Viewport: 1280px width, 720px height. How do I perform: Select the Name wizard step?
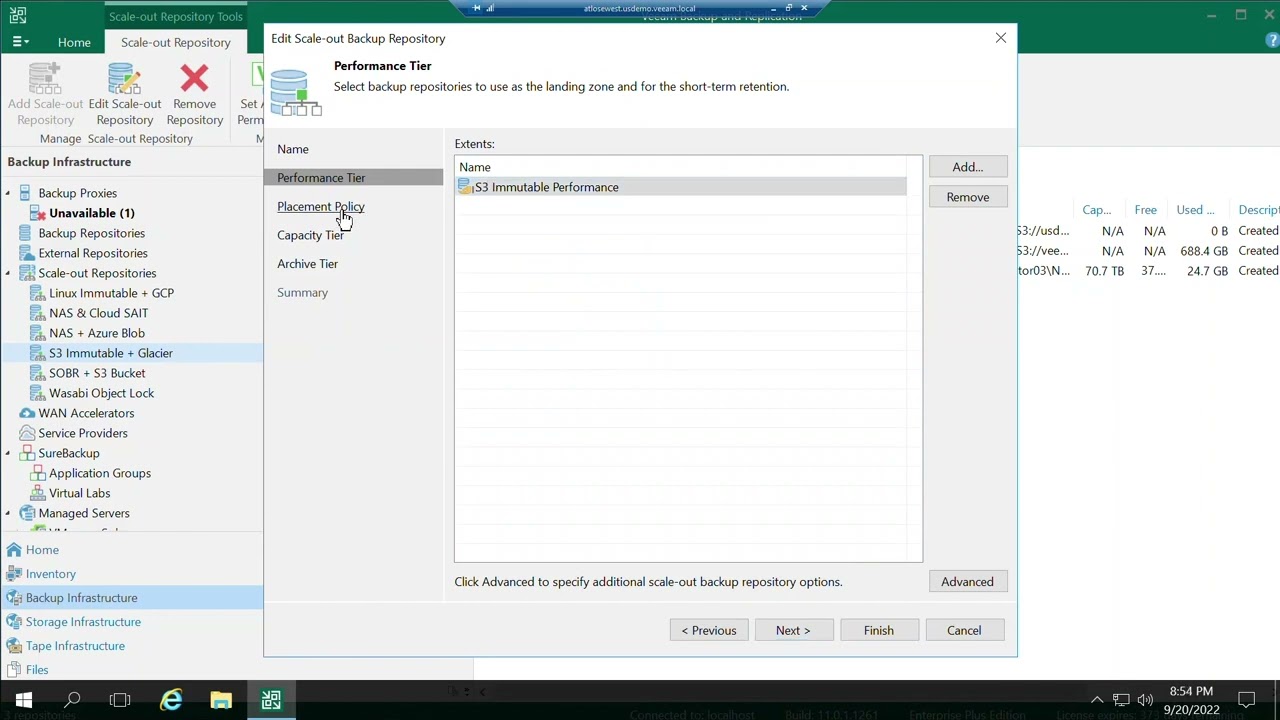tap(293, 149)
